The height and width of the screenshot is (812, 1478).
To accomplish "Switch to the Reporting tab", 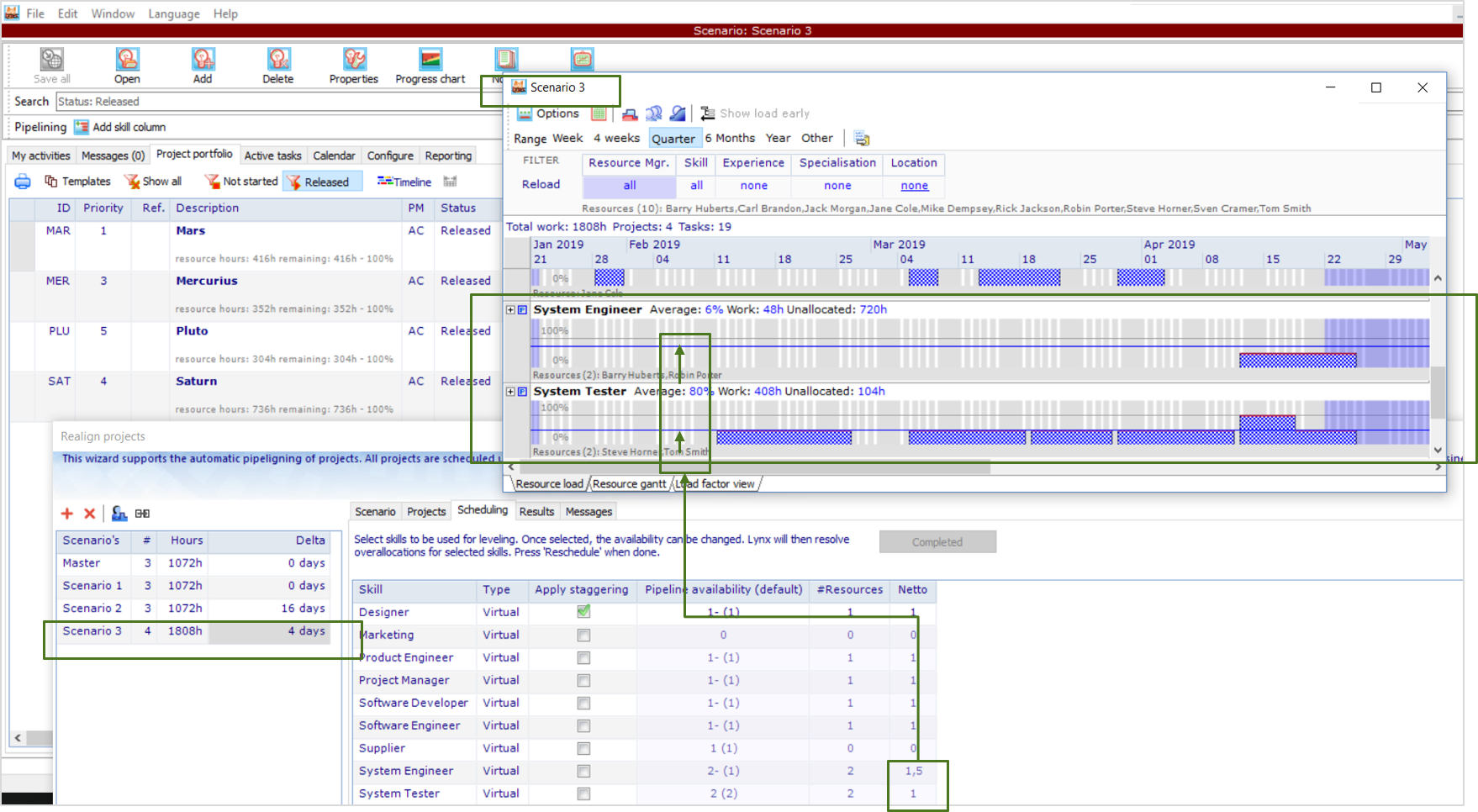I will [448, 156].
